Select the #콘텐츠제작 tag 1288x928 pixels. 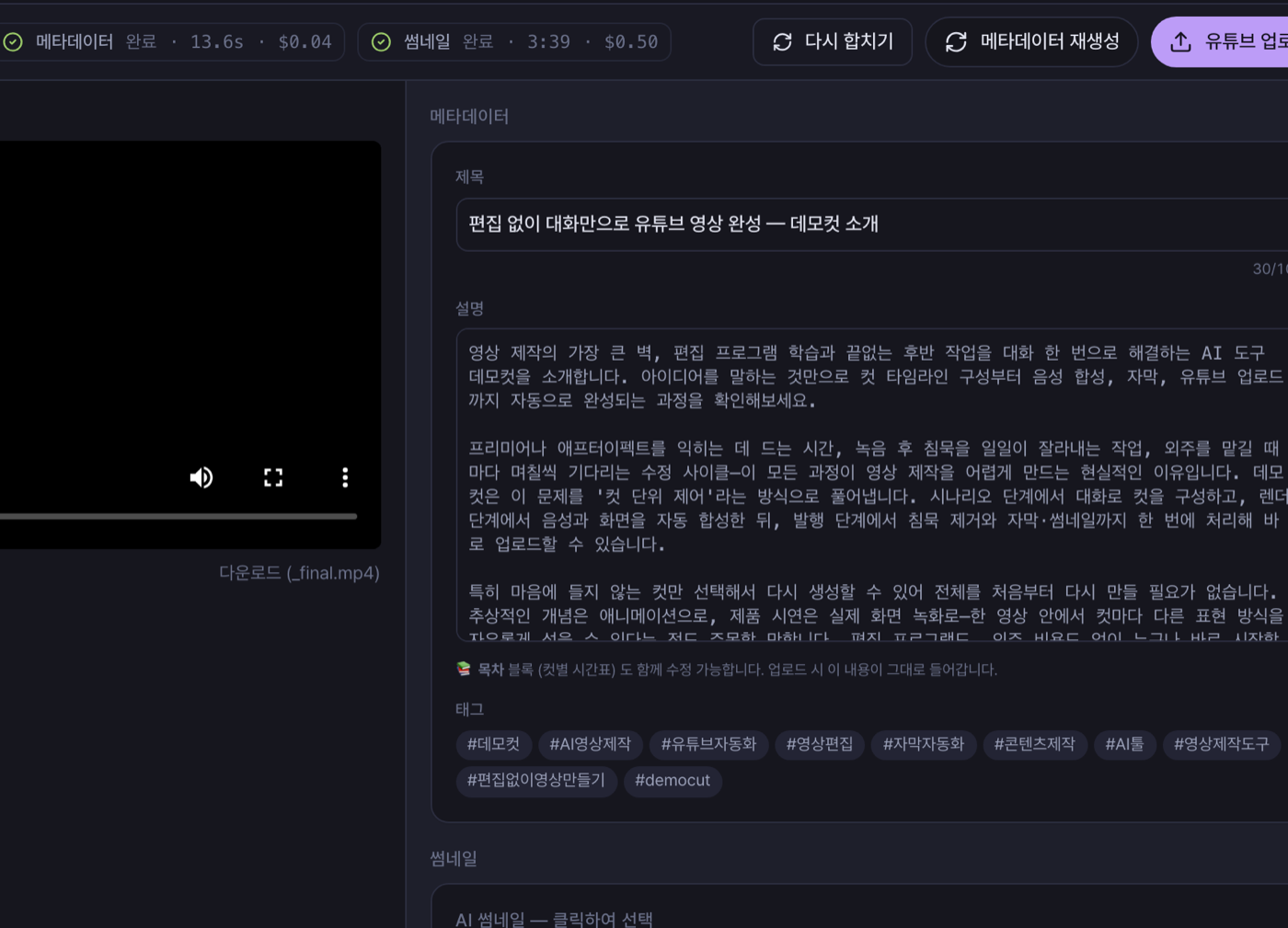[x=1034, y=744]
